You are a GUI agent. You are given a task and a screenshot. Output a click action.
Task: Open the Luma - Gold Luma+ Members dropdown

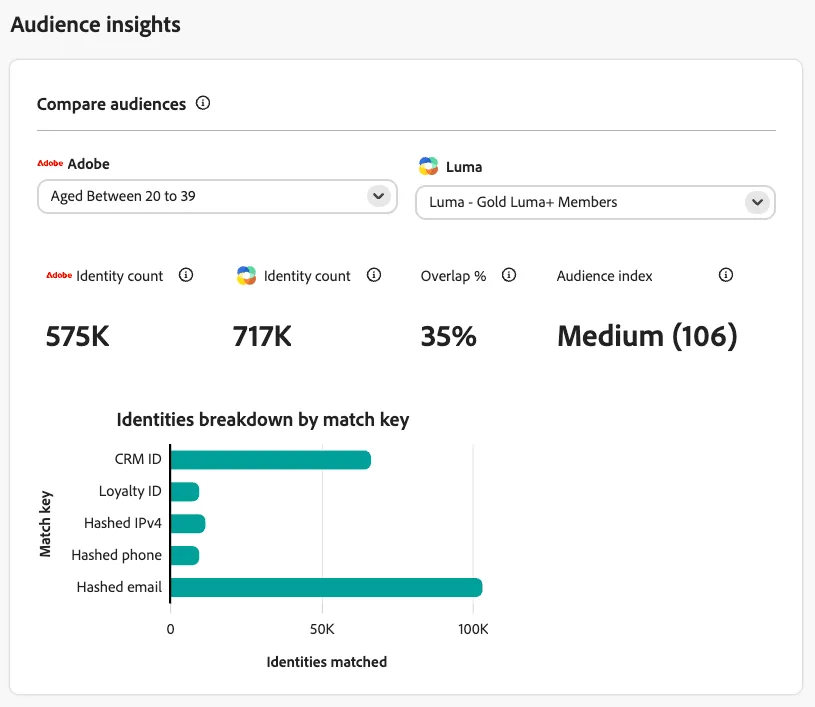[595, 202]
